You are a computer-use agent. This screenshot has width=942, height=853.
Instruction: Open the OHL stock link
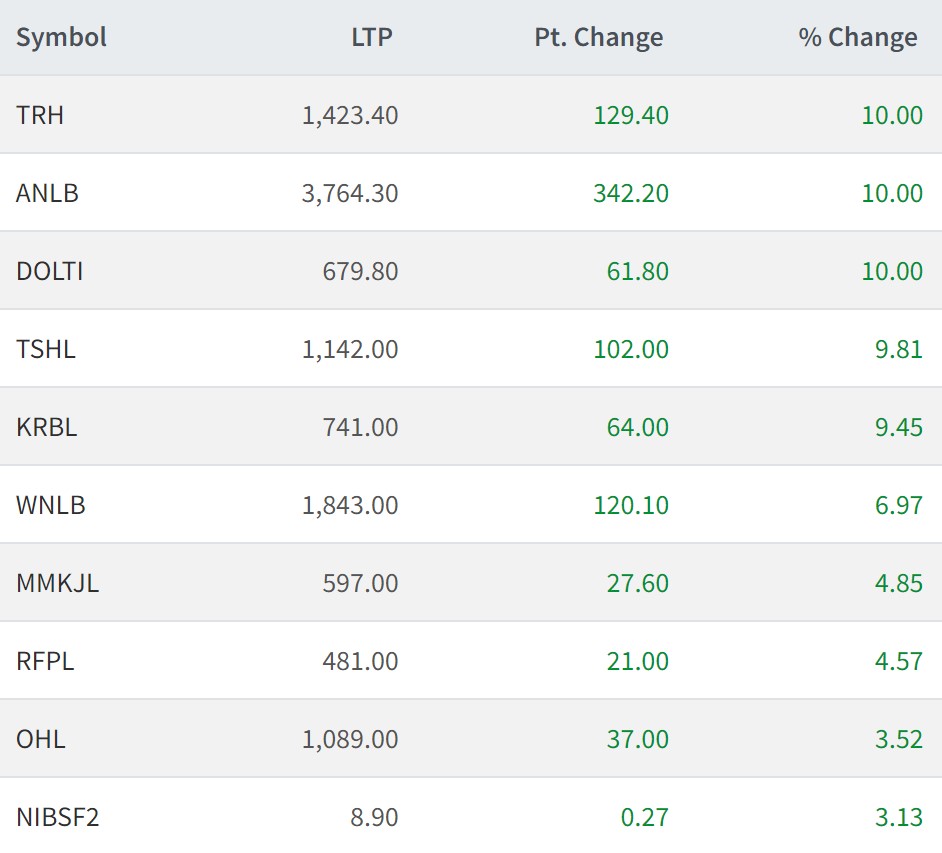(41, 739)
